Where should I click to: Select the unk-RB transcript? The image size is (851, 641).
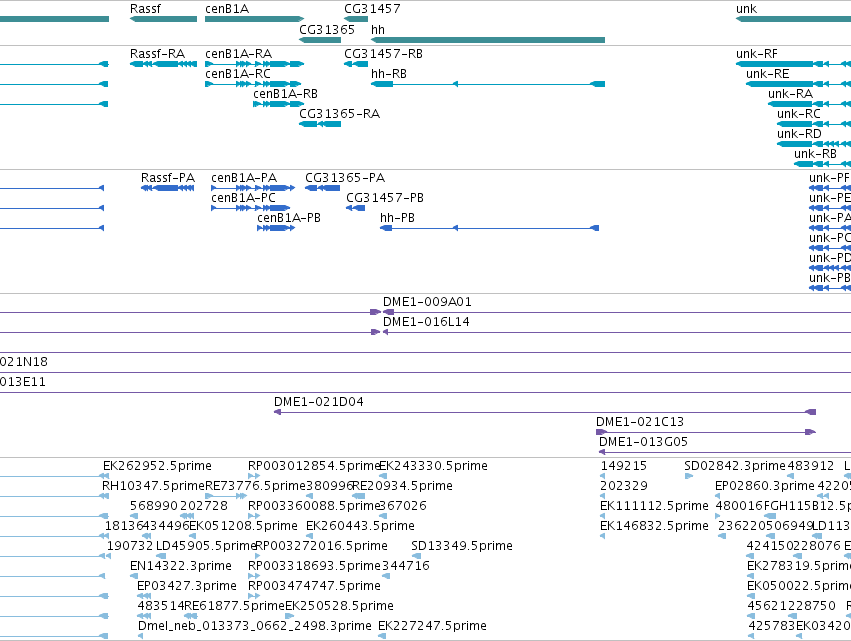822,164
